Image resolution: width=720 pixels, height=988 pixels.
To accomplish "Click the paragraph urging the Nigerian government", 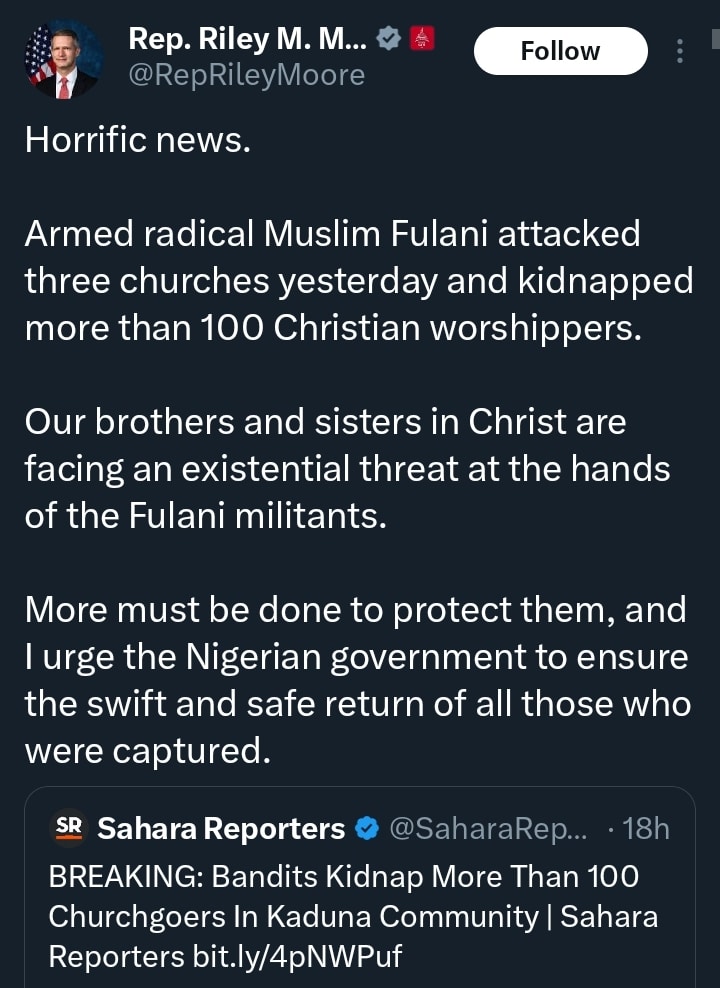I will pos(357,680).
